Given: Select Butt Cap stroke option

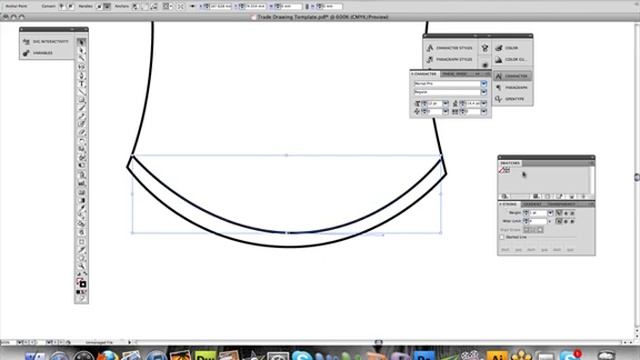Looking at the screenshot, I should (x=559, y=213).
